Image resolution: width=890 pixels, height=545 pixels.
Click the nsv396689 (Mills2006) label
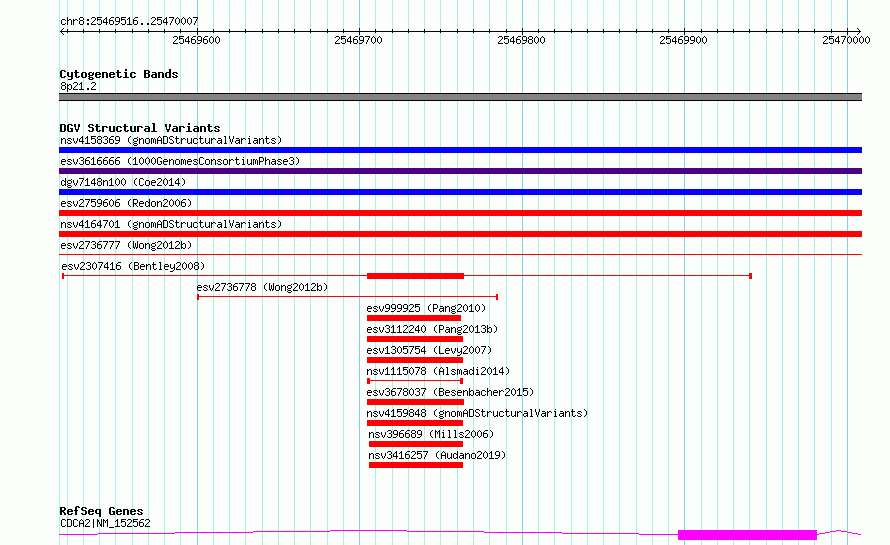pyautogui.click(x=431, y=434)
